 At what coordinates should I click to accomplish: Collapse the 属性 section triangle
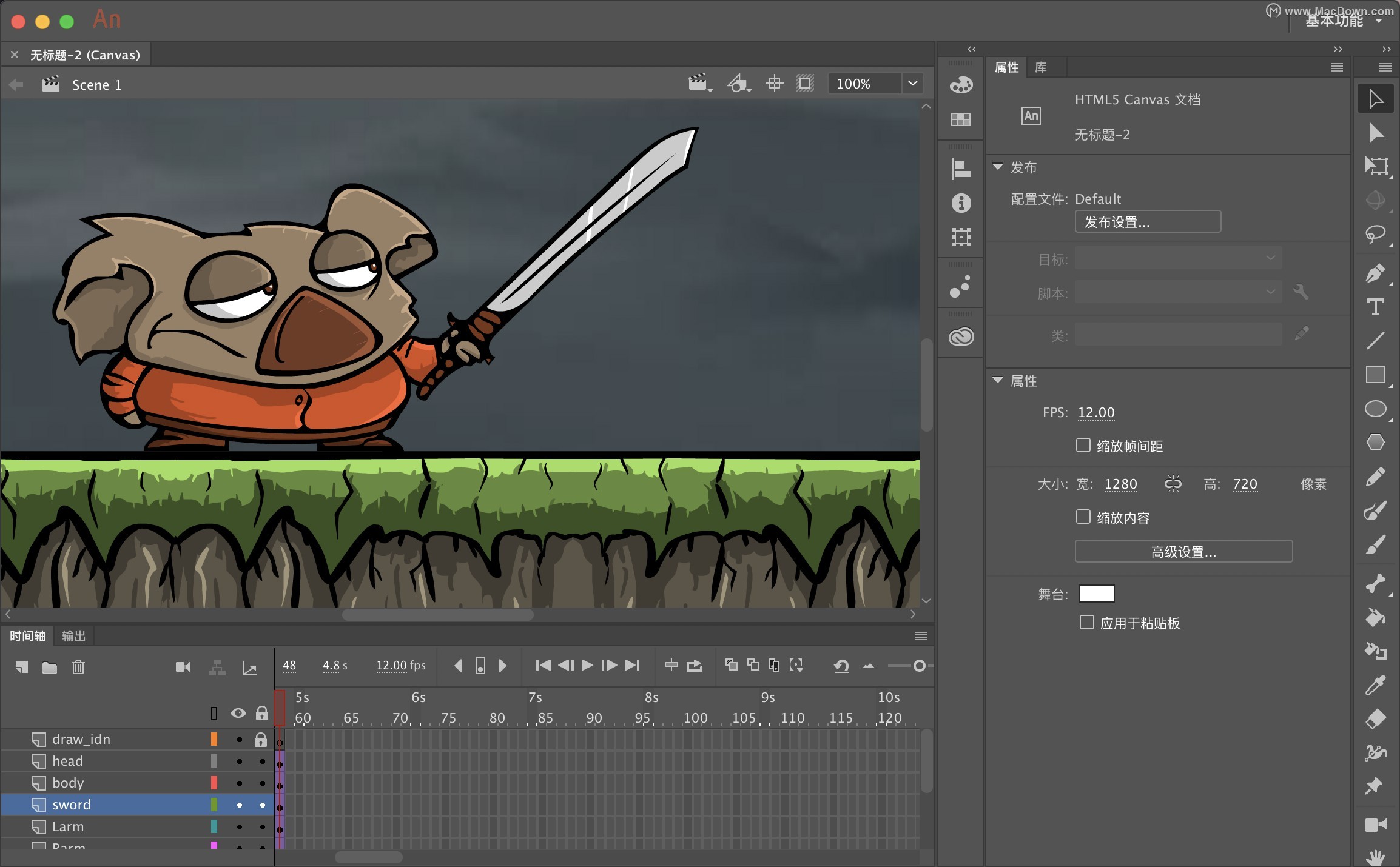(998, 381)
